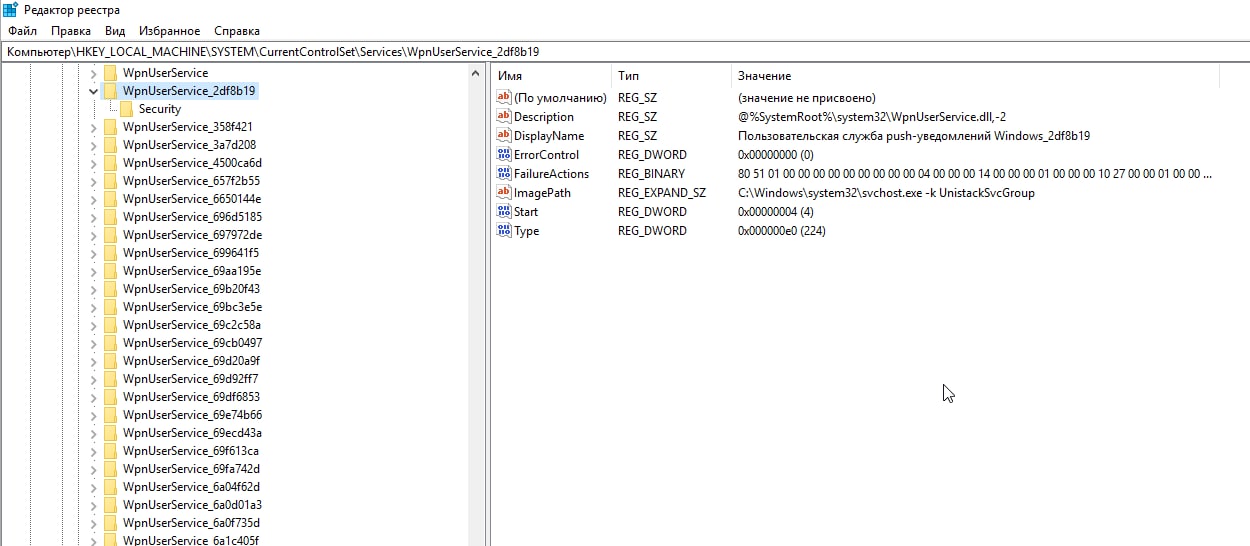This screenshot has height=546, width=1250.
Task: Click the Type value name
Action: click(526, 231)
